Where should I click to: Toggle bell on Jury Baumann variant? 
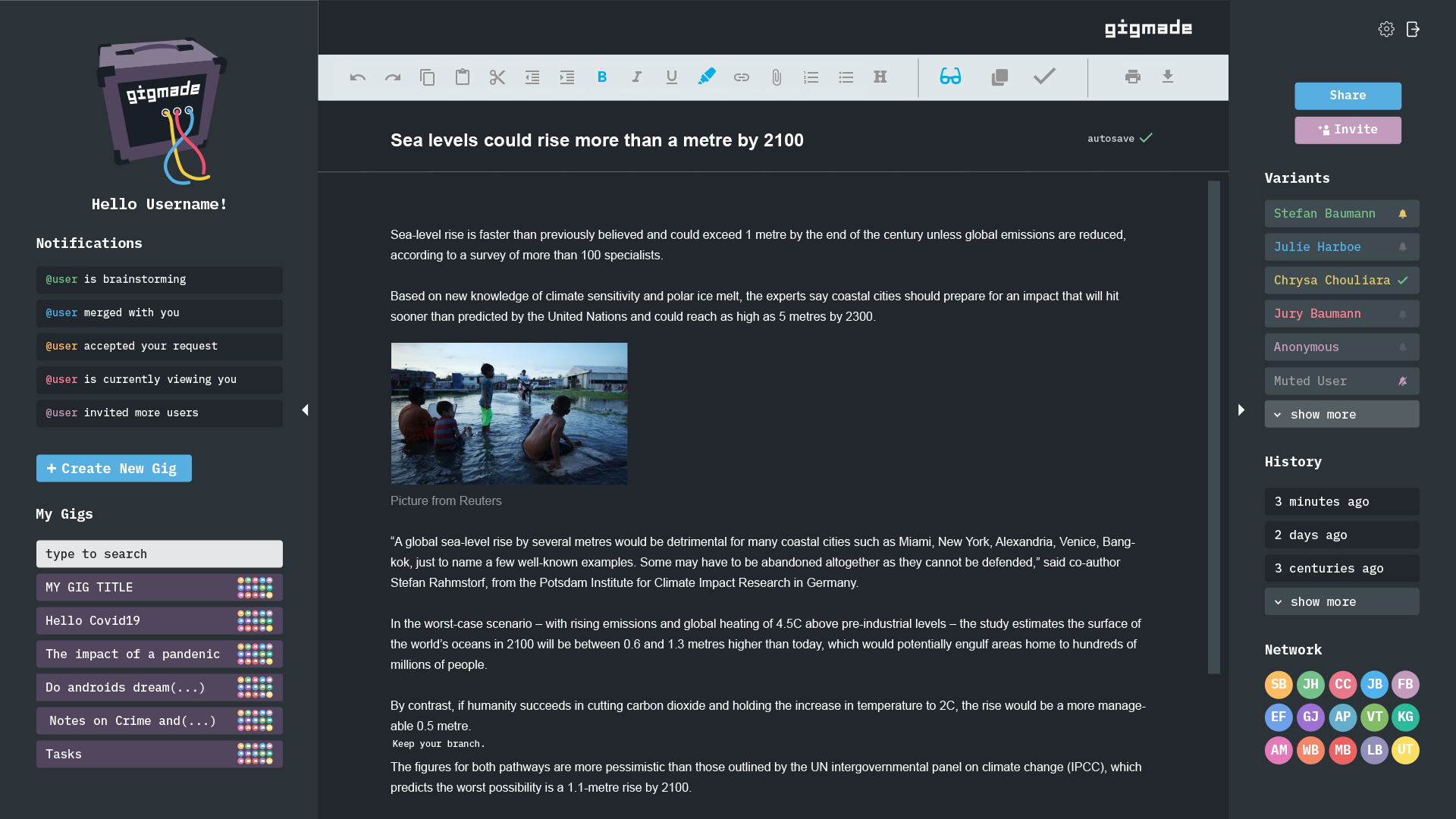tap(1403, 314)
